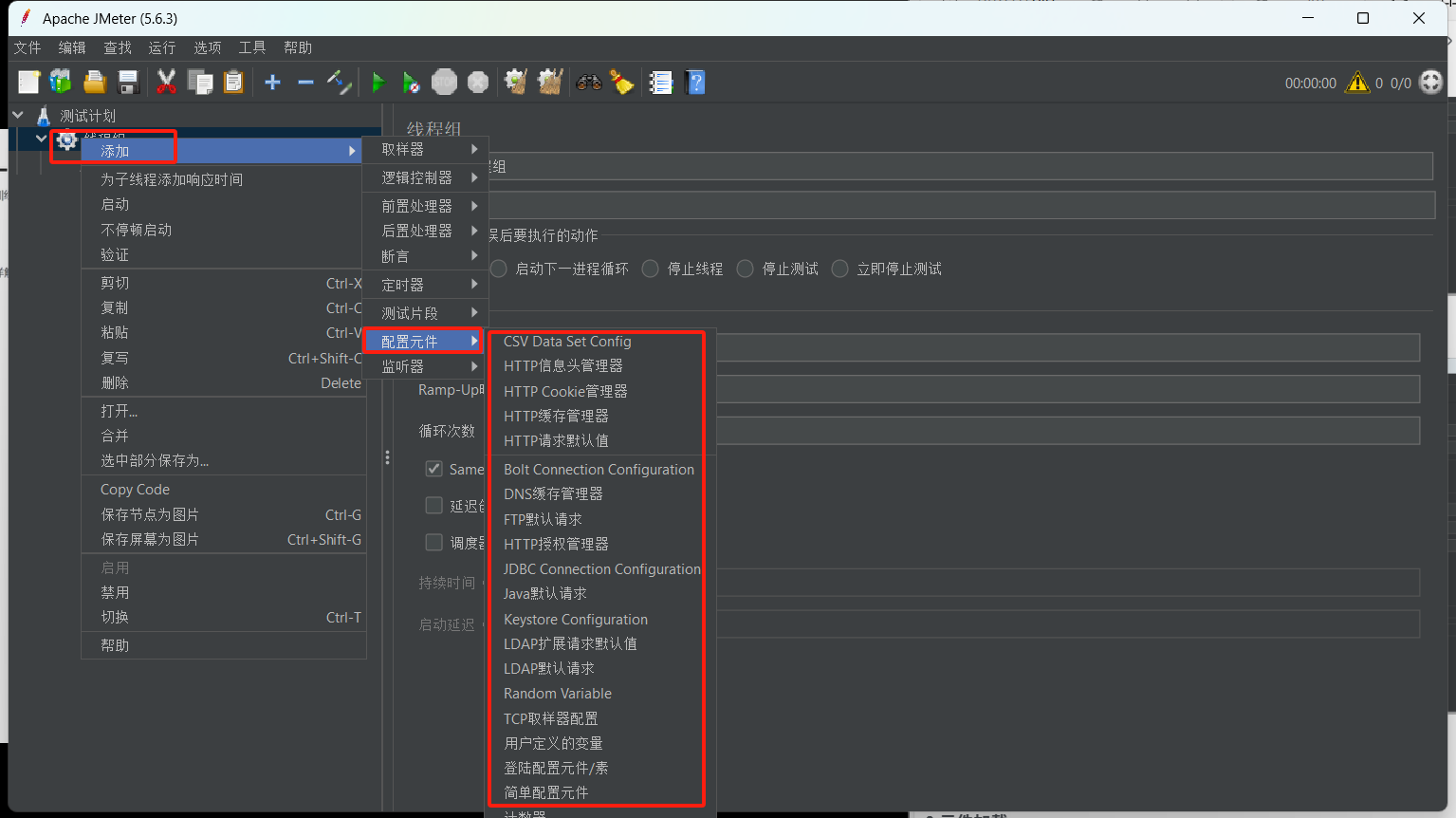
Task: Click the Clear results broom-gear icon
Action: 516,83
